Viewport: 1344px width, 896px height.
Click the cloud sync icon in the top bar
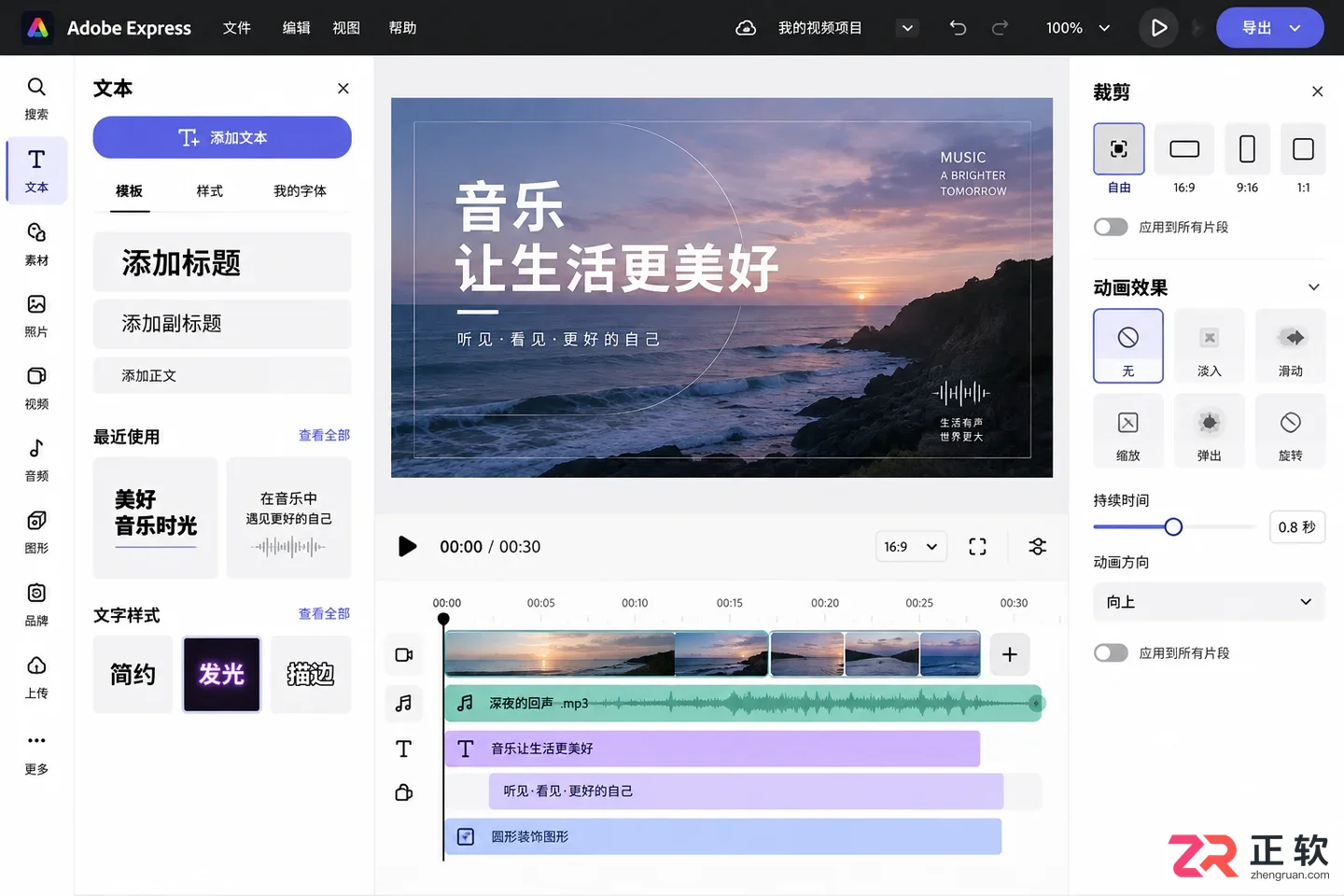pos(746,28)
